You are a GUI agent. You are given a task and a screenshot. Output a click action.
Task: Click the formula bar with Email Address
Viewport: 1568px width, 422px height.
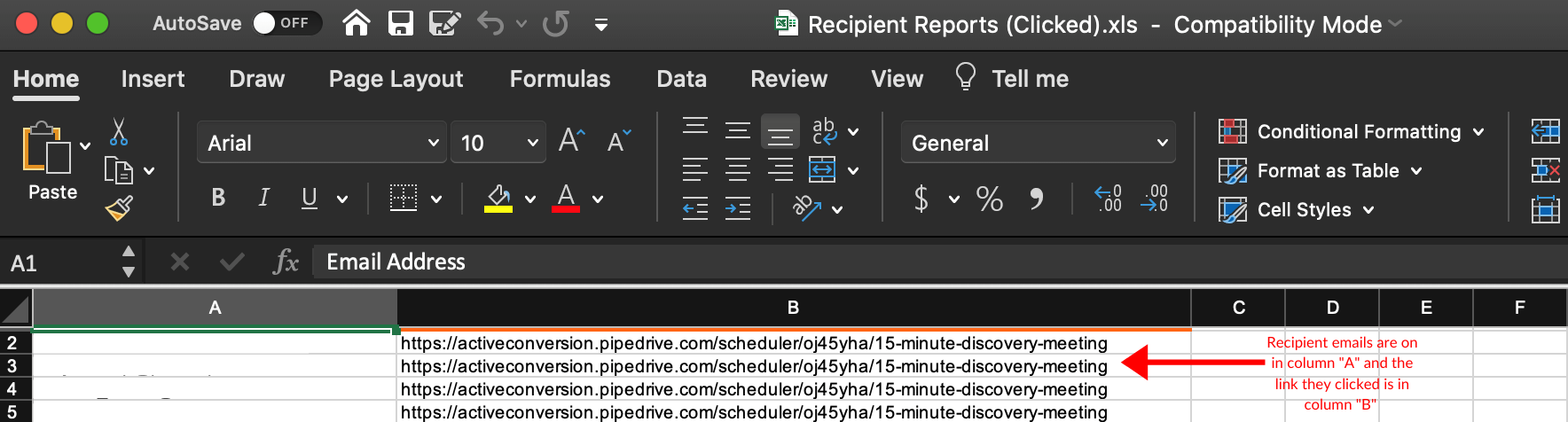(x=940, y=262)
